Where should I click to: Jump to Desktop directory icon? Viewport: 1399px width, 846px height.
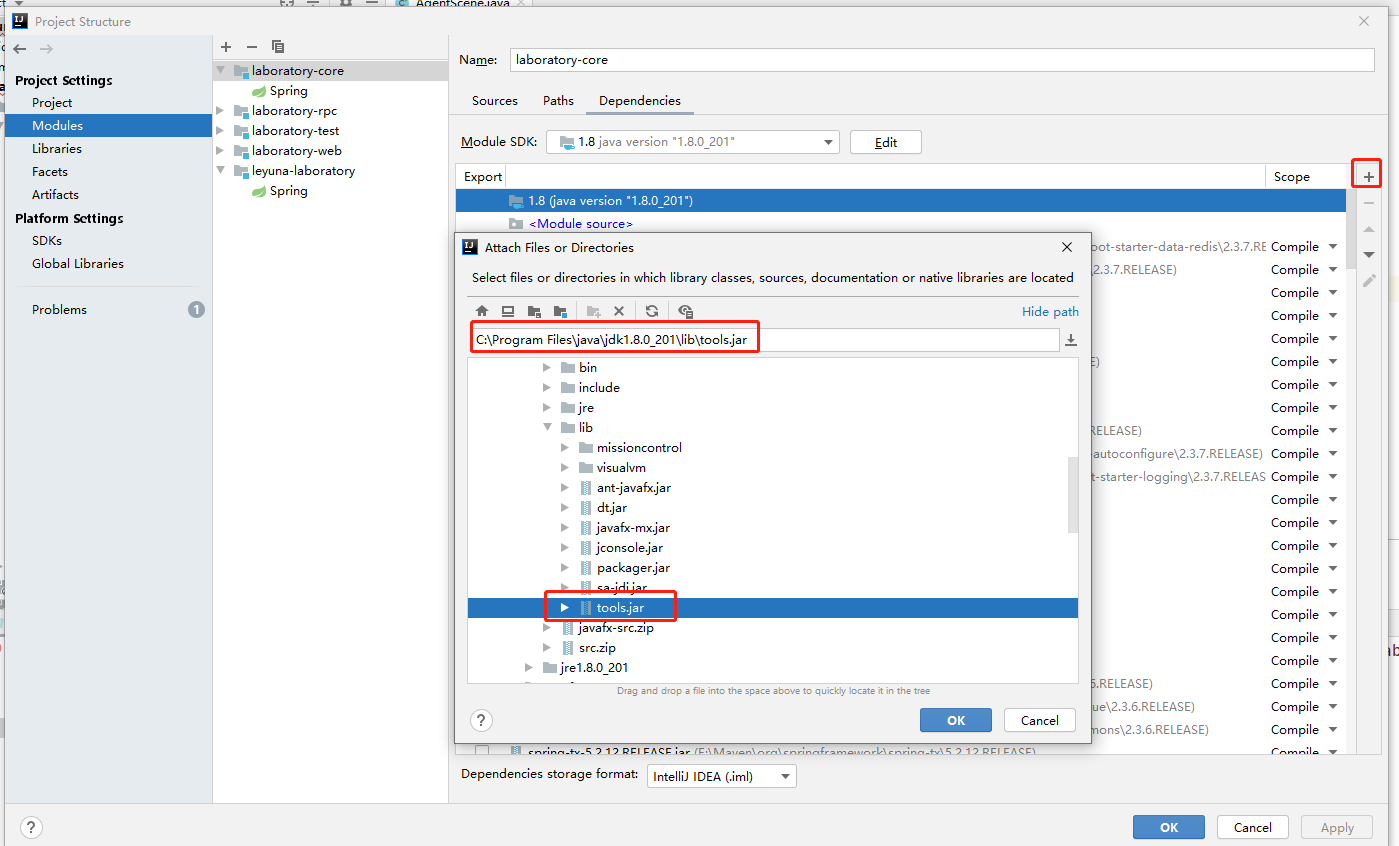pos(508,311)
